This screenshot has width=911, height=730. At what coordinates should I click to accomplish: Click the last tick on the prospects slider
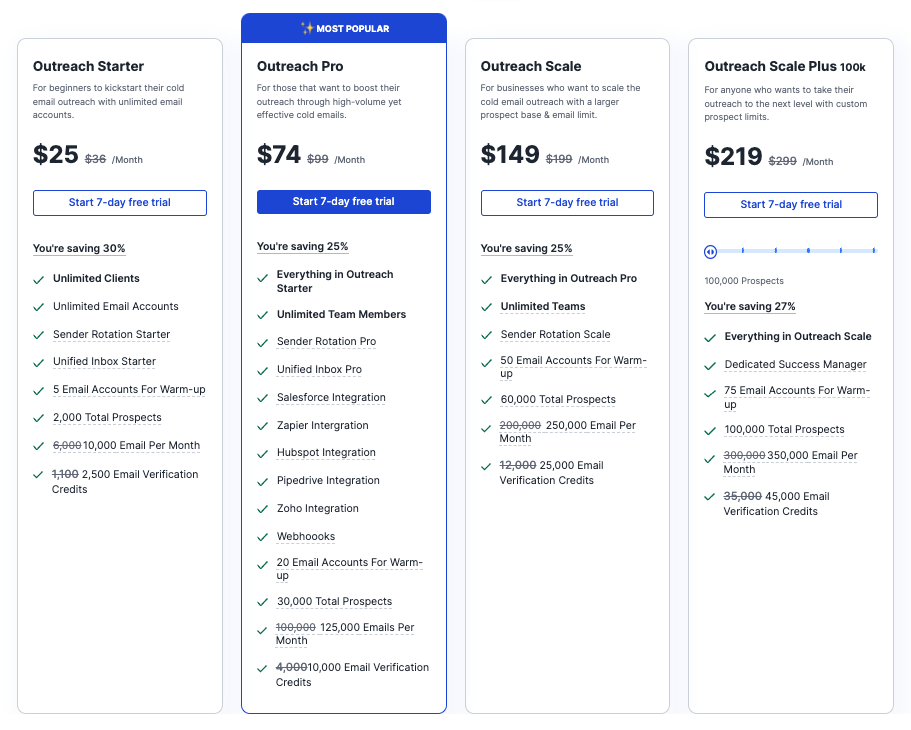873,251
